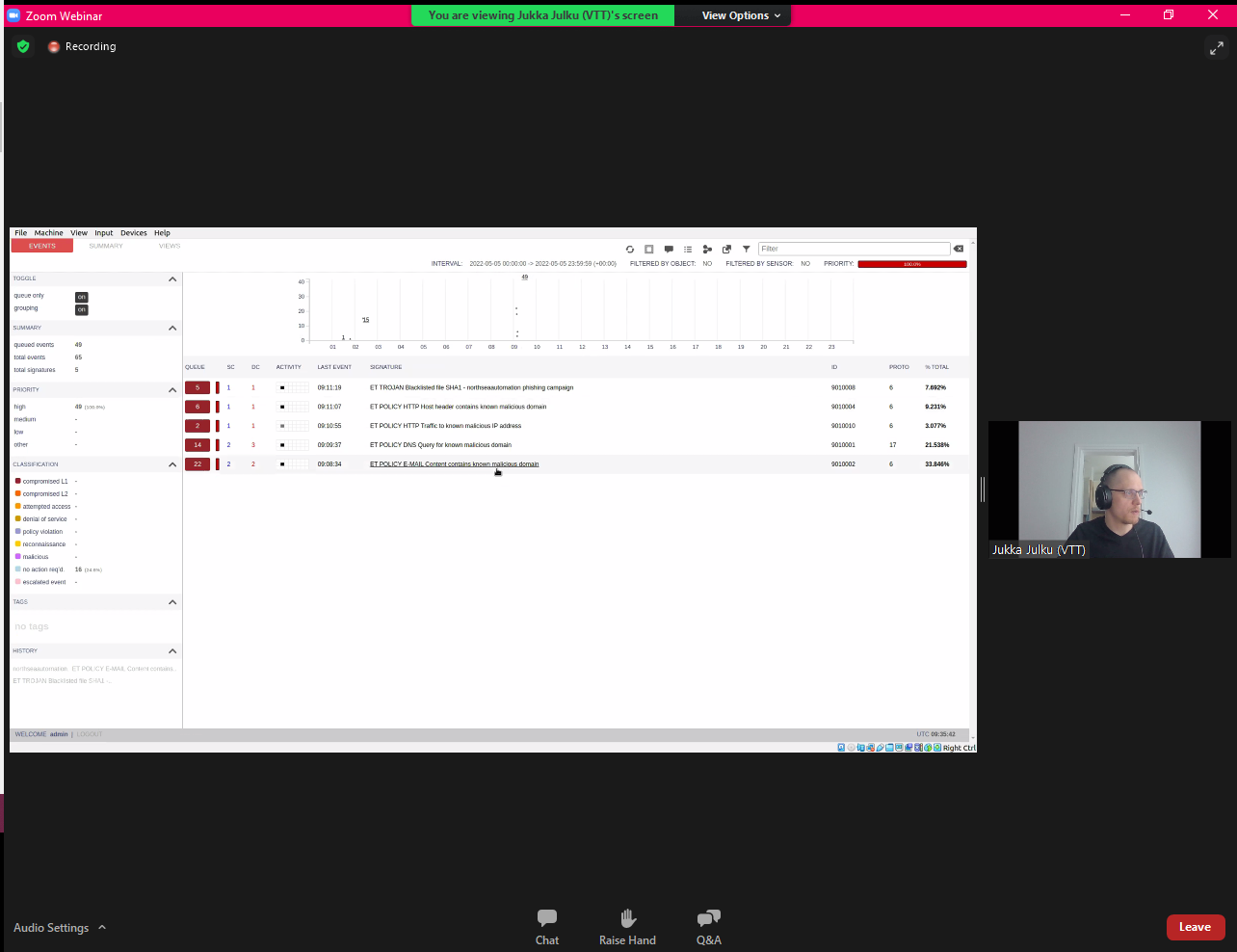
Task: Toggle the grouping switch
Action: tap(82, 309)
